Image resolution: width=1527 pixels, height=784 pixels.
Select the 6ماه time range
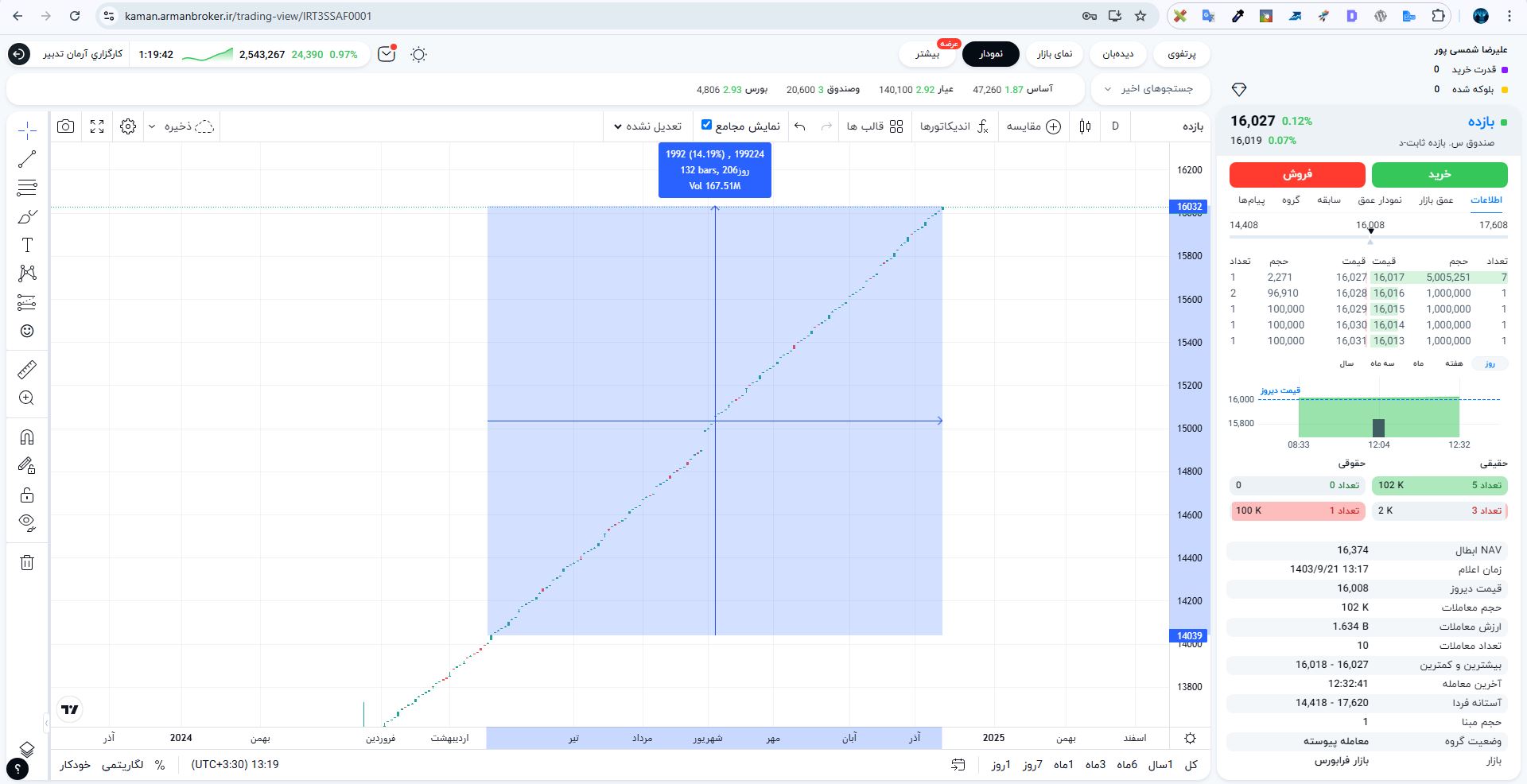coord(1127,765)
